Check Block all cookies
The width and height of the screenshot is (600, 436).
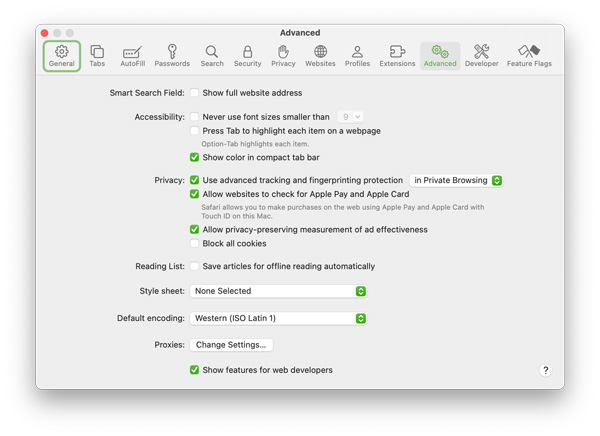click(194, 243)
